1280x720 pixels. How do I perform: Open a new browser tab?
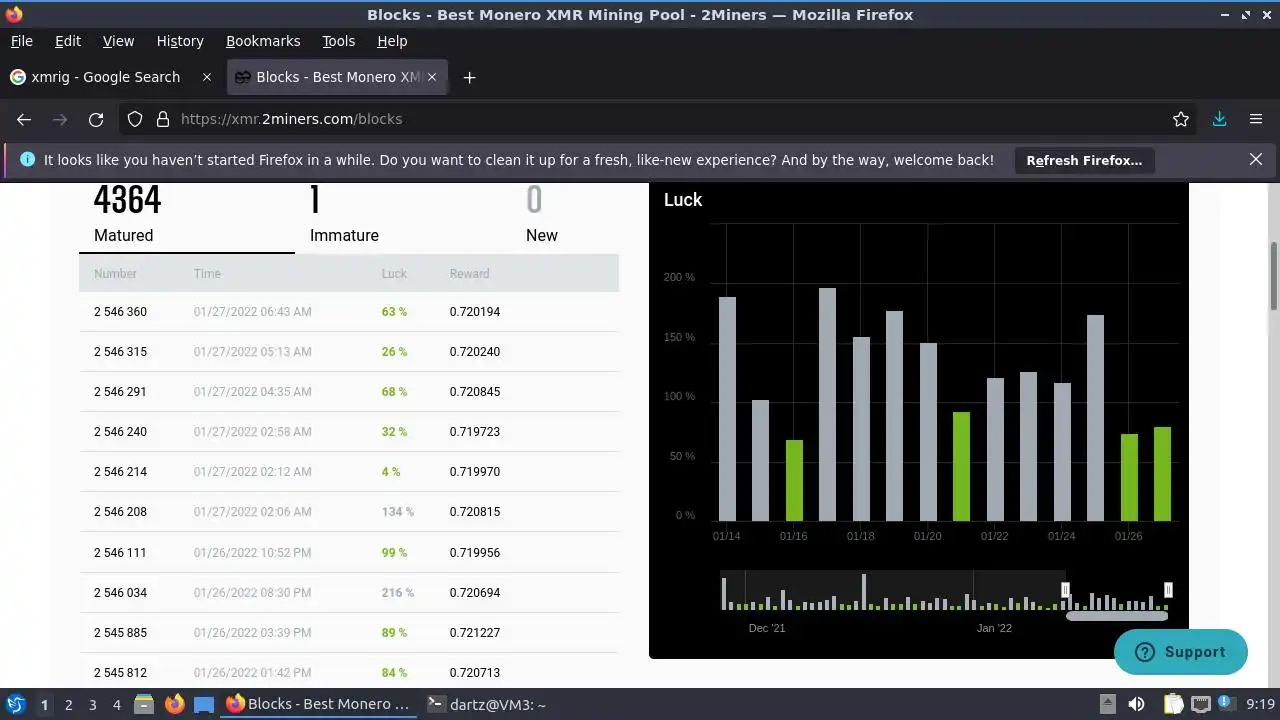pyautogui.click(x=469, y=77)
